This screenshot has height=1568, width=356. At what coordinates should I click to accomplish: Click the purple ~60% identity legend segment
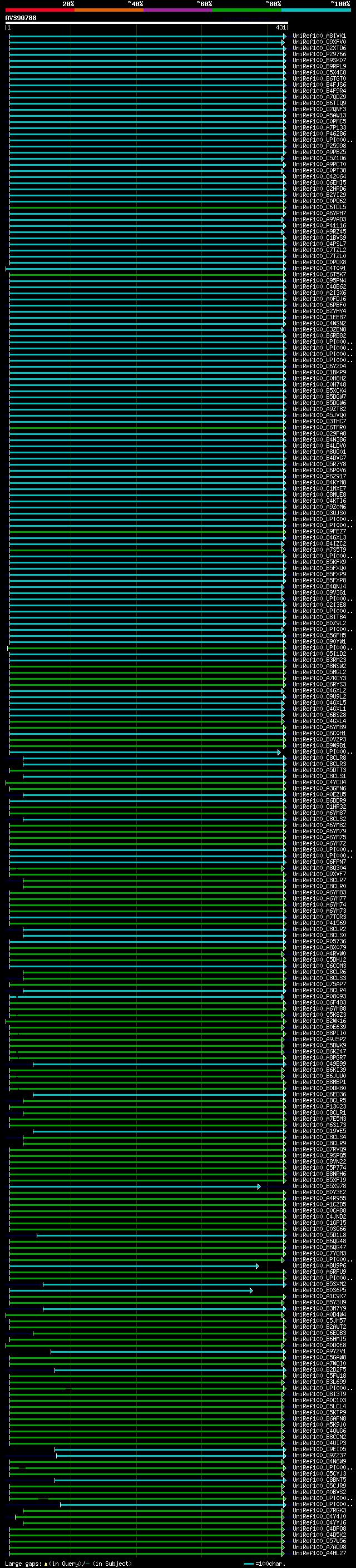point(177,10)
